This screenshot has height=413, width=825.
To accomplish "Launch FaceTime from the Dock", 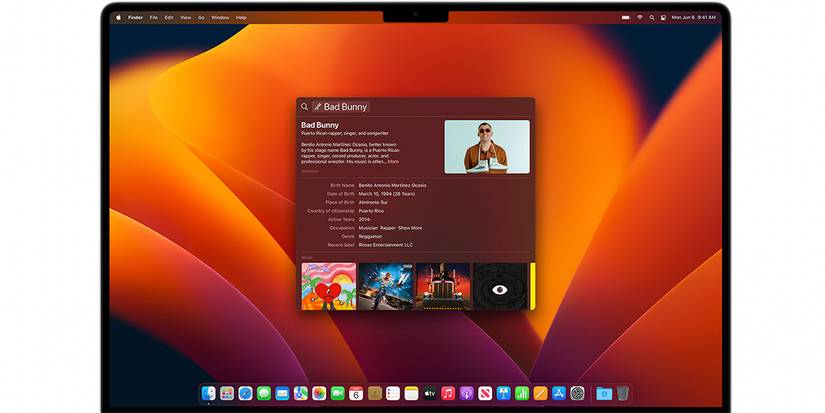I will [338, 393].
